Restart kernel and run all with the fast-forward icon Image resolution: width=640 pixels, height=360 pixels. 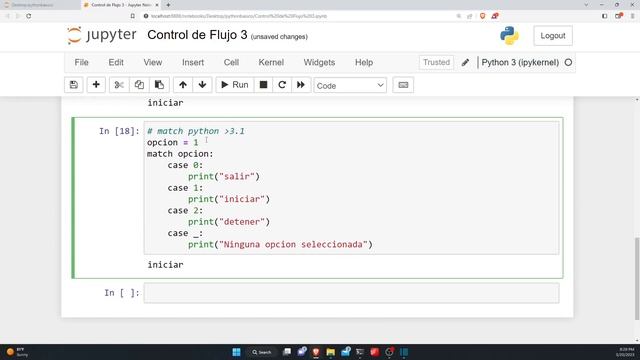pos(301,85)
